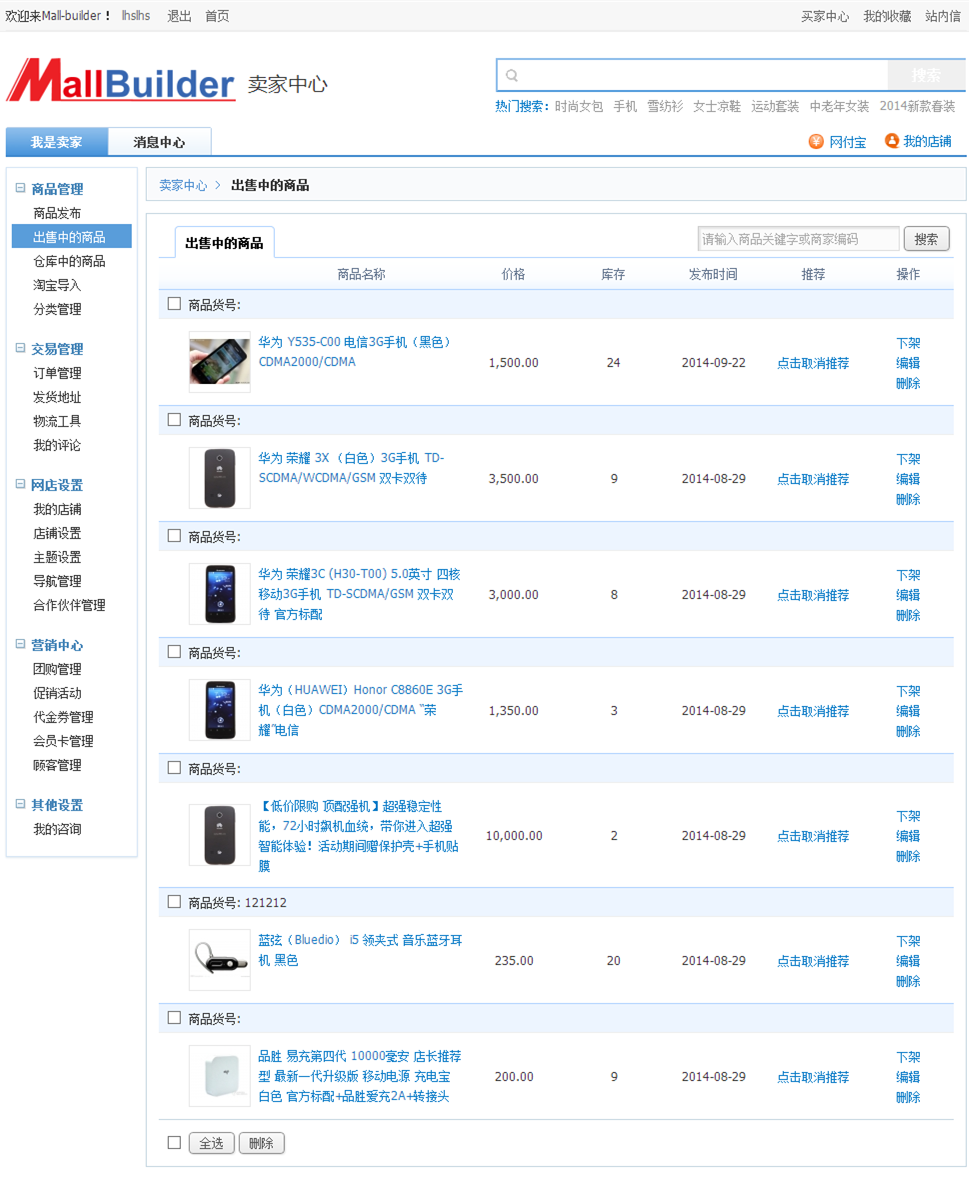
Task: Collapse the 交易管理 sidebar section
Action: tap(20, 349)
